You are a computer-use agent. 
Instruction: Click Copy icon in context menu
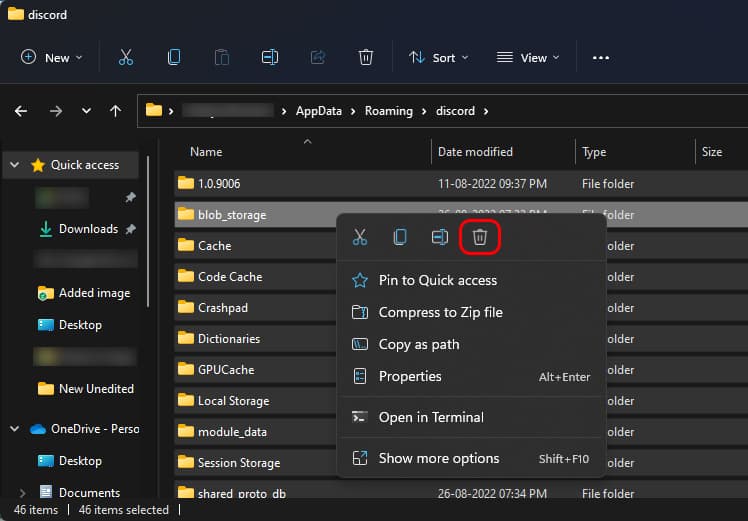[x=400, y=237]
